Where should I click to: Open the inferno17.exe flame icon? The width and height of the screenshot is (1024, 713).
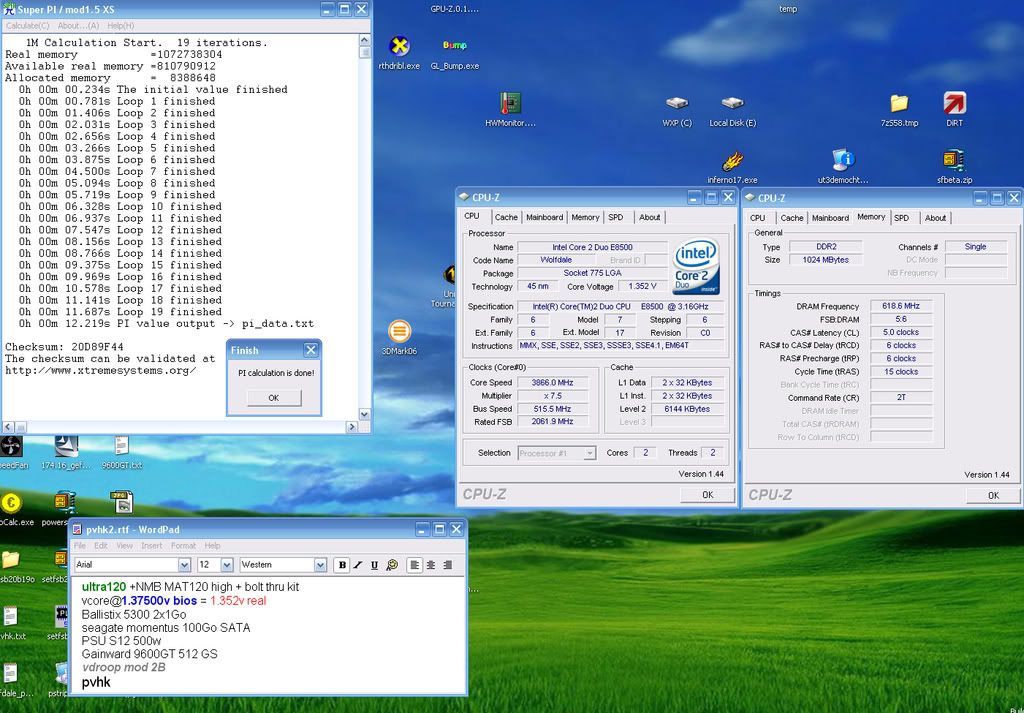click(733, 162)
